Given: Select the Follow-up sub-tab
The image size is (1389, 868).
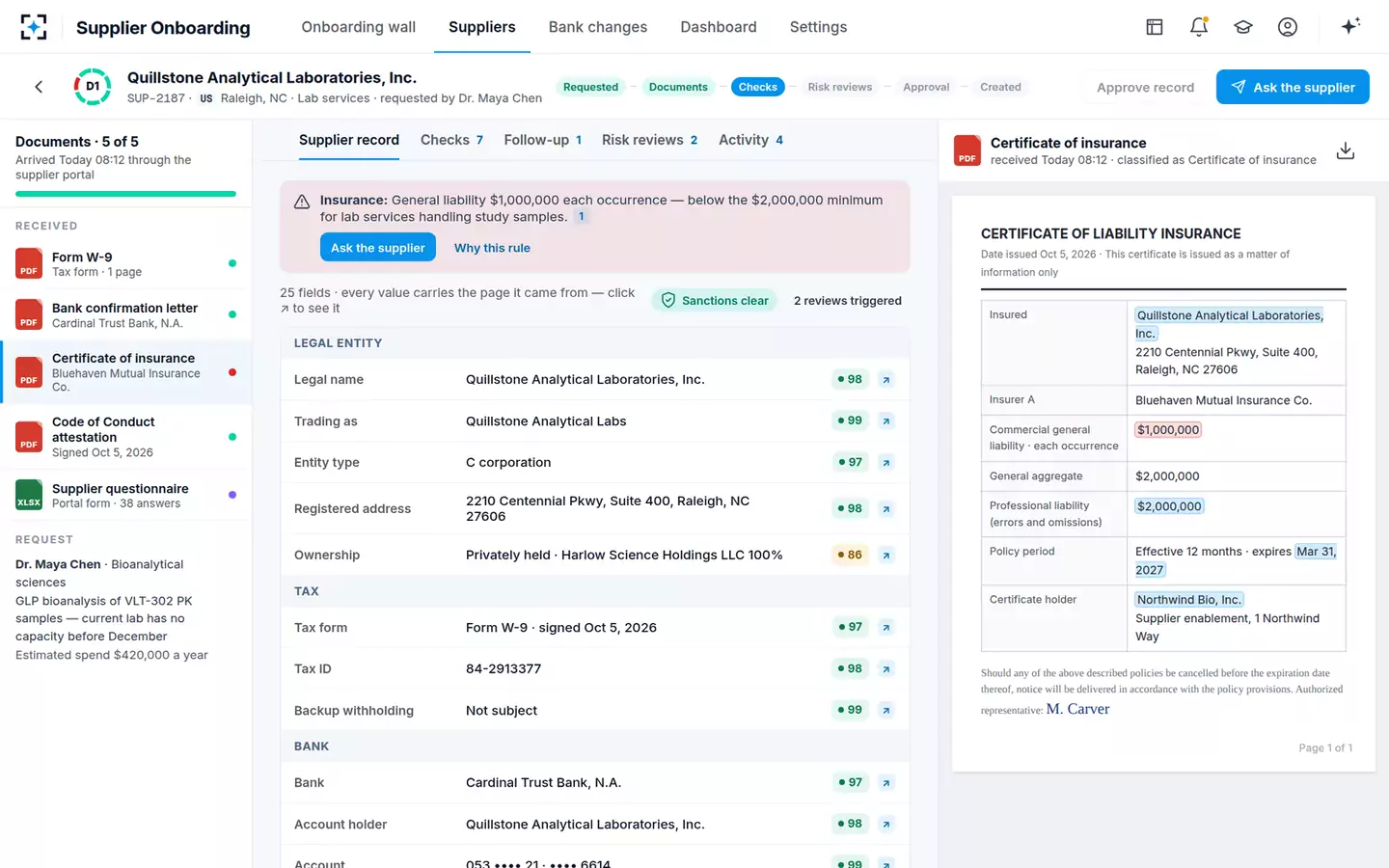Looking at the screenshot, I should point(543,140).
